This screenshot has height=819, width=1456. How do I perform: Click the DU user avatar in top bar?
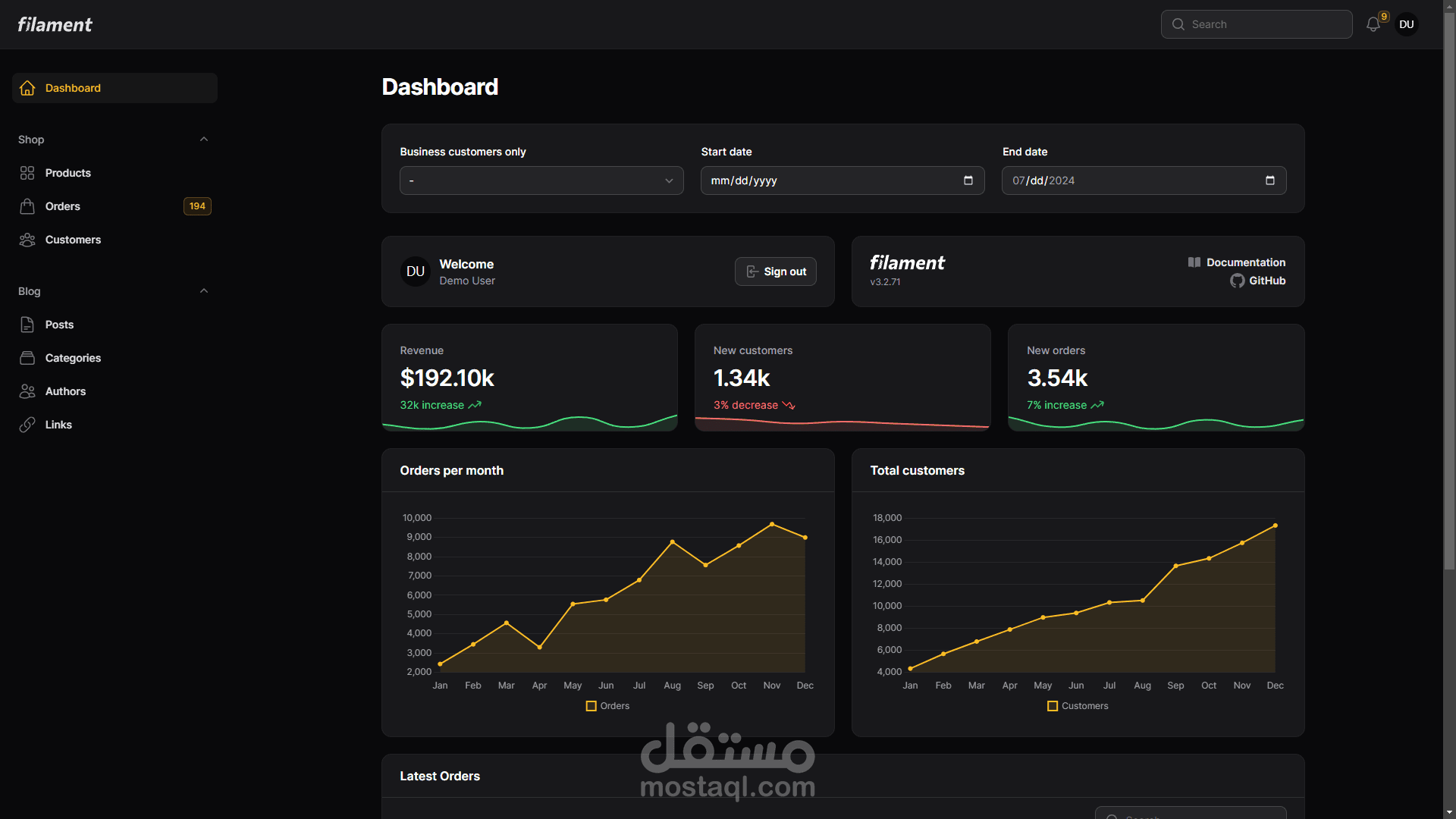[x=1407, y=24]
